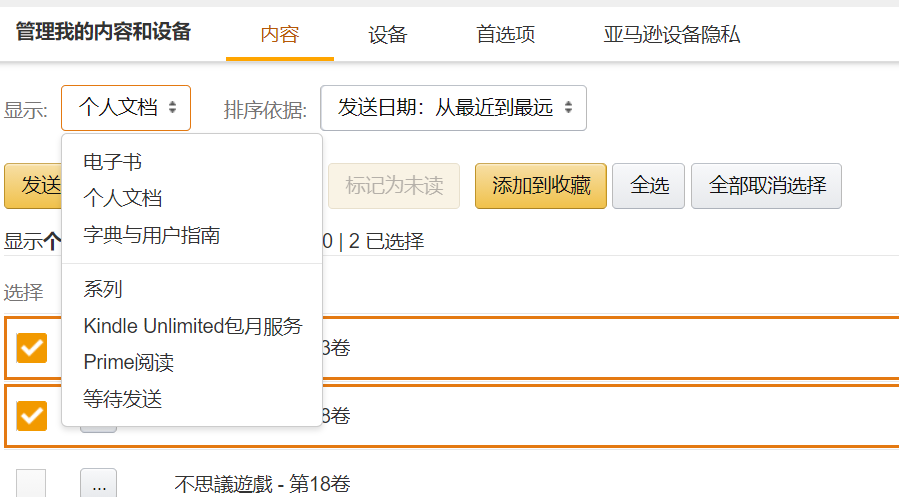Select 电子书 from the dropdown list
Image resolution: width=899 pixels, height=497 pixels.
(x=113, y=162)
